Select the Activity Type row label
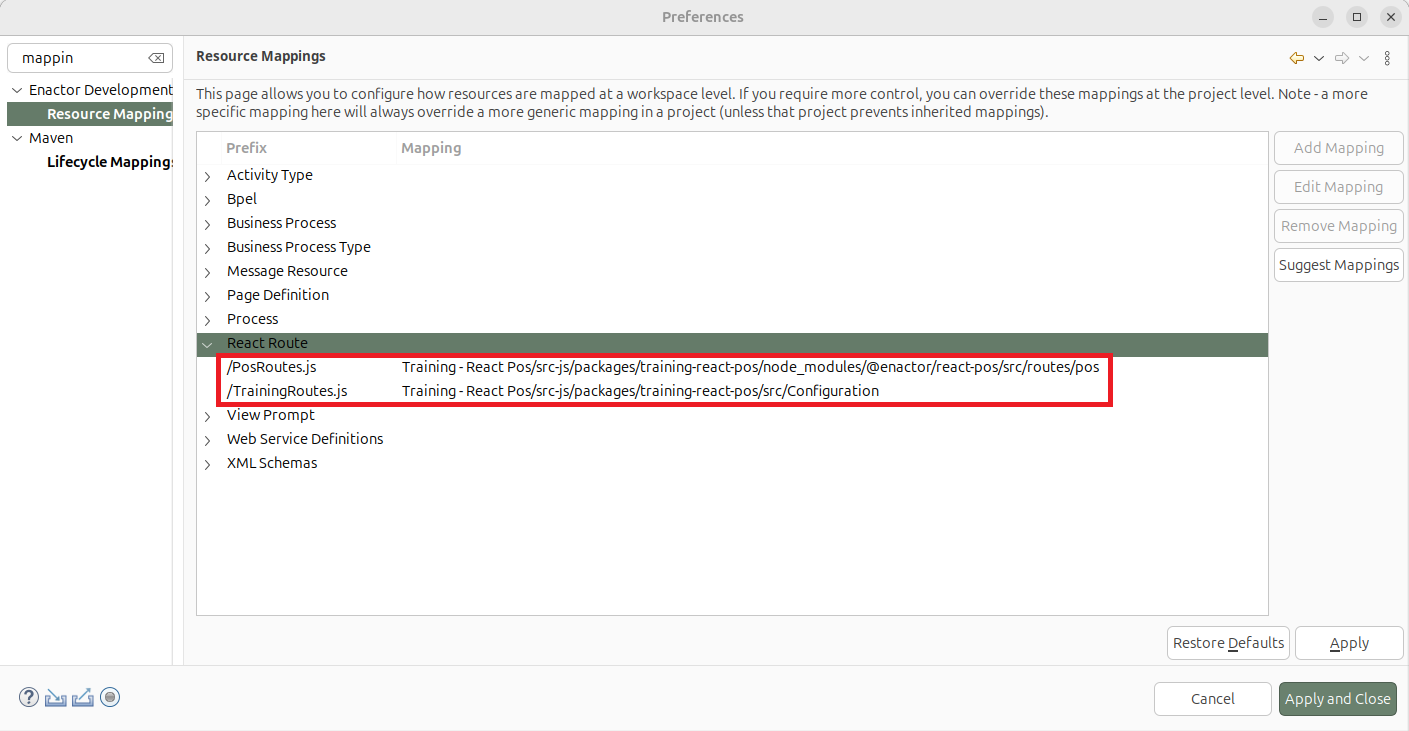Screen dimensions: 1409x731 click(x=270, y=175)
